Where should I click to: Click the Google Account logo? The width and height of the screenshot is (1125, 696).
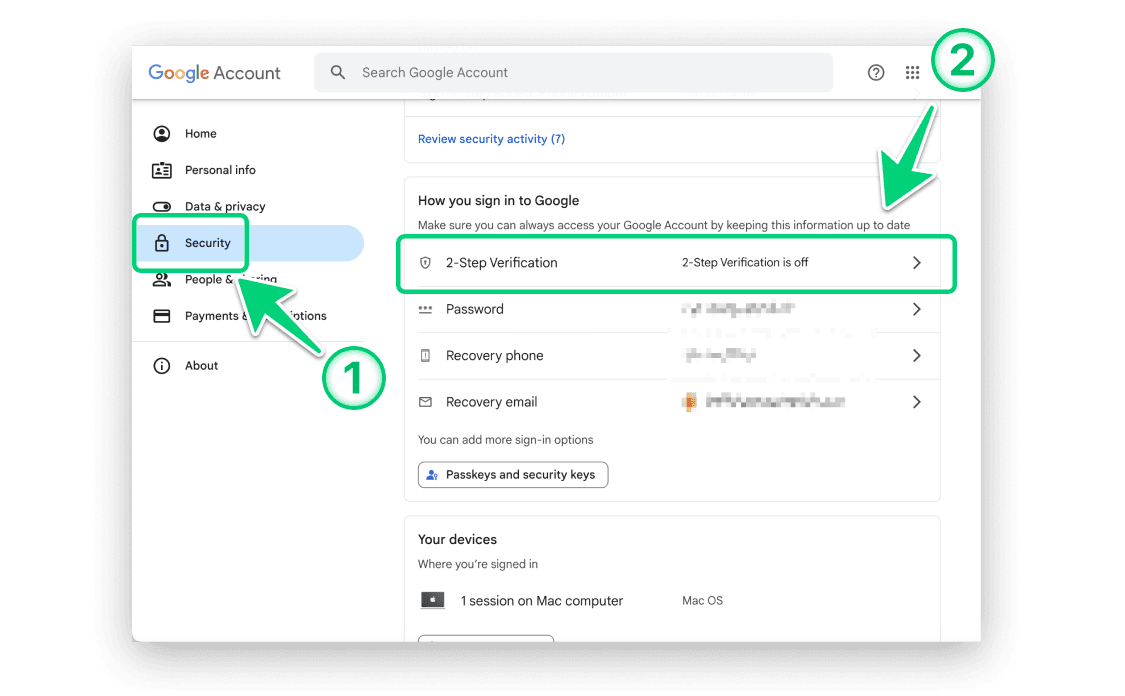click(x=214, y=73)
